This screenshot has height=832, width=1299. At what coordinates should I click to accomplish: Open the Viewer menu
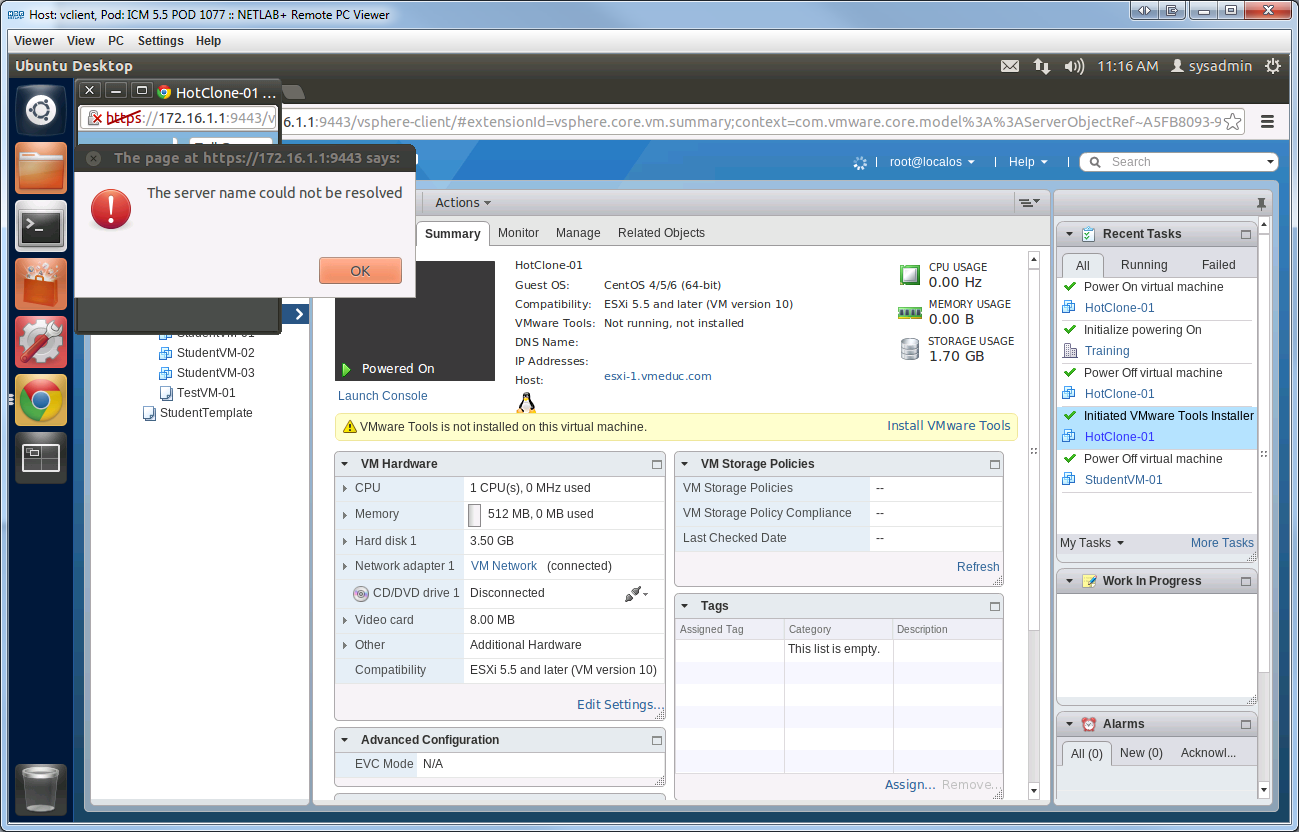(34, 41)
